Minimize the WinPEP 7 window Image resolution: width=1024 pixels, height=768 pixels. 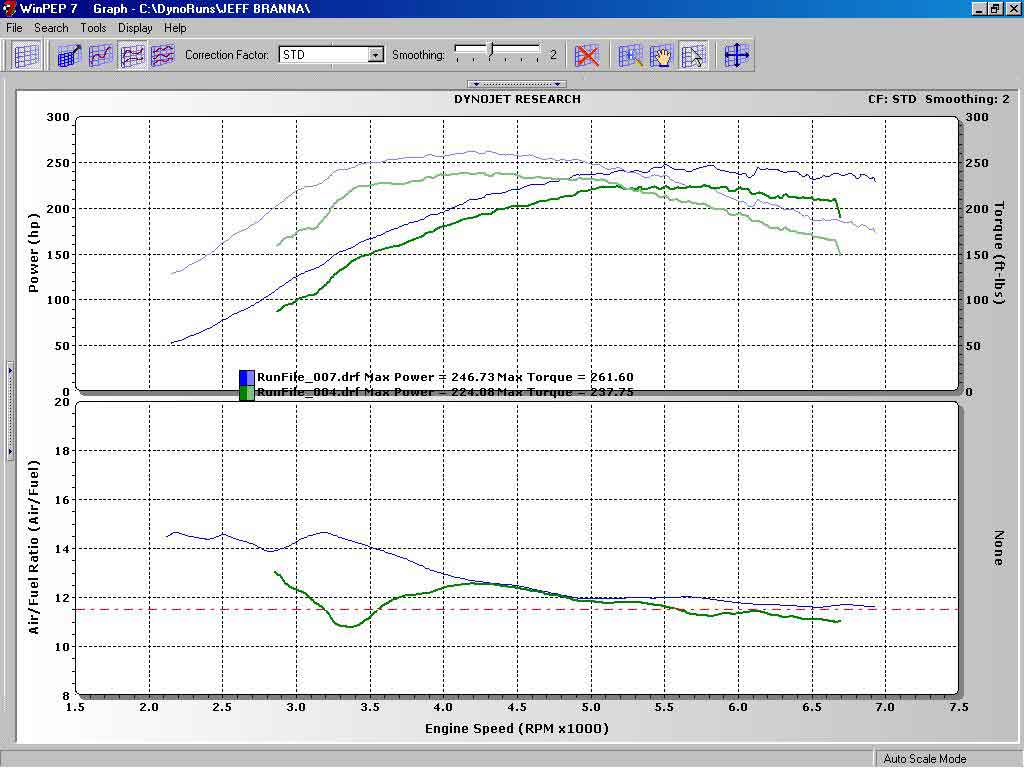pos(978,8)
